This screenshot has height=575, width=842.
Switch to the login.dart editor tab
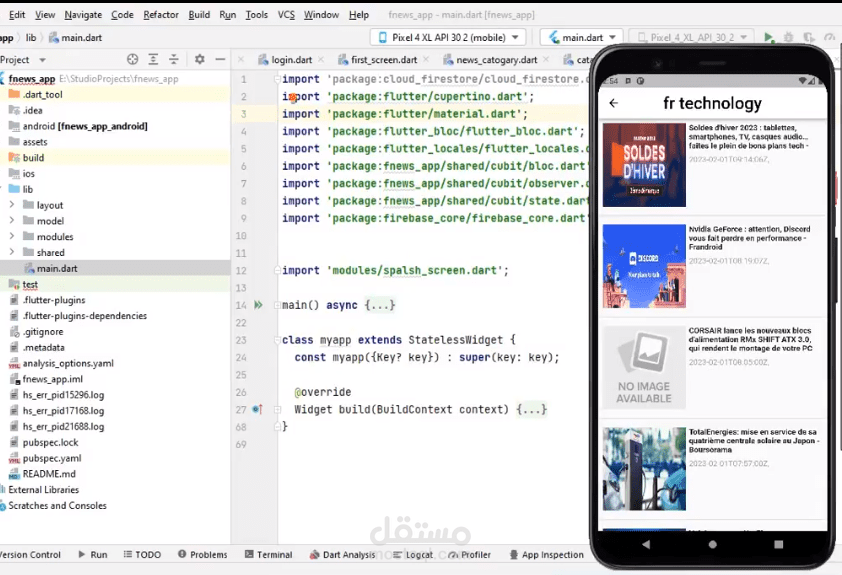click(x=292, y=60)
